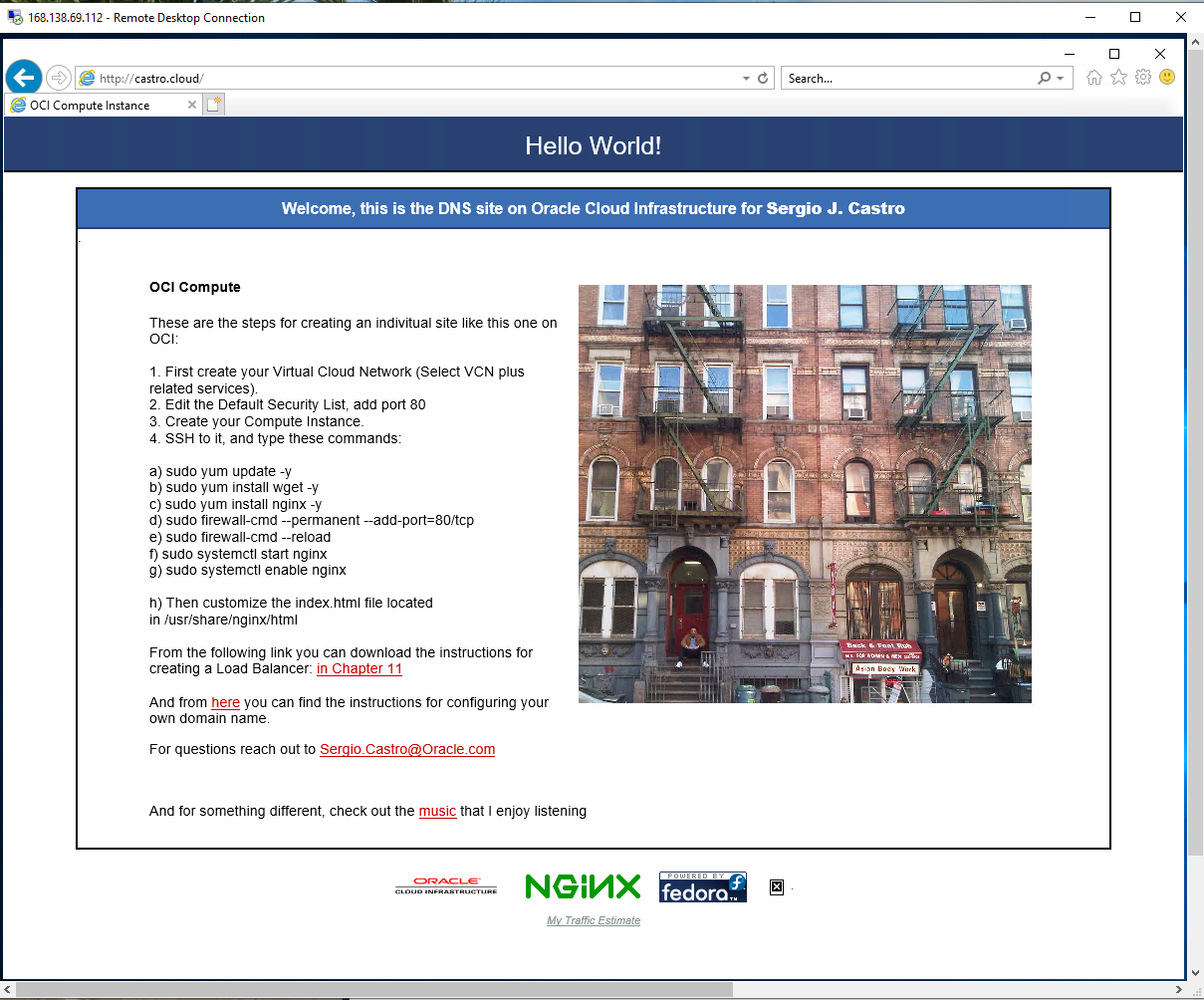Open the 'here' domain name link
This screenshot has width=1204, height=1000.
click(x=225, y=702)
